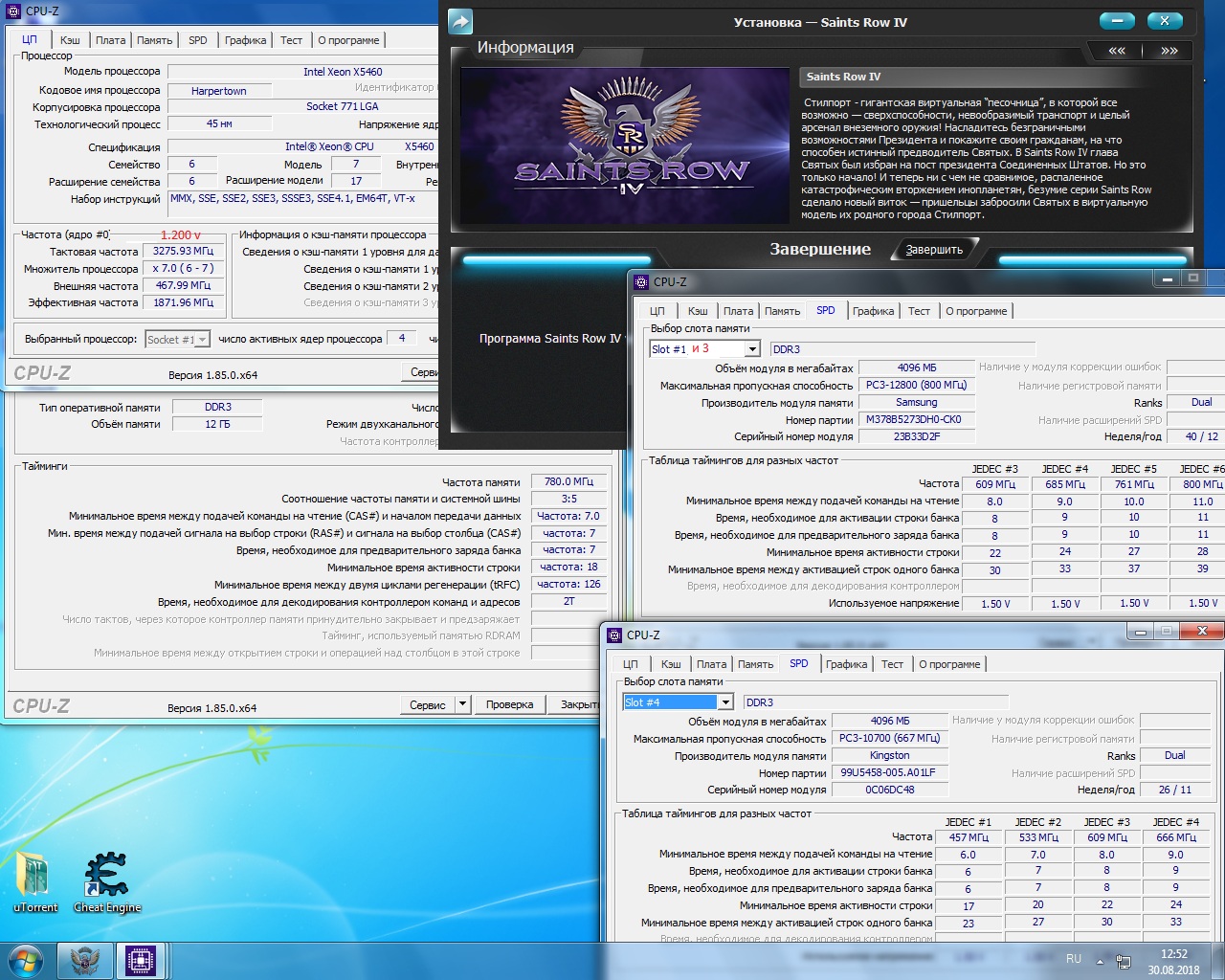Viewport: 1225px width, 980px height.
Task: Select the SPD tab in the Slot #4 CPU-Z window
Action: (x=799, y=663)
